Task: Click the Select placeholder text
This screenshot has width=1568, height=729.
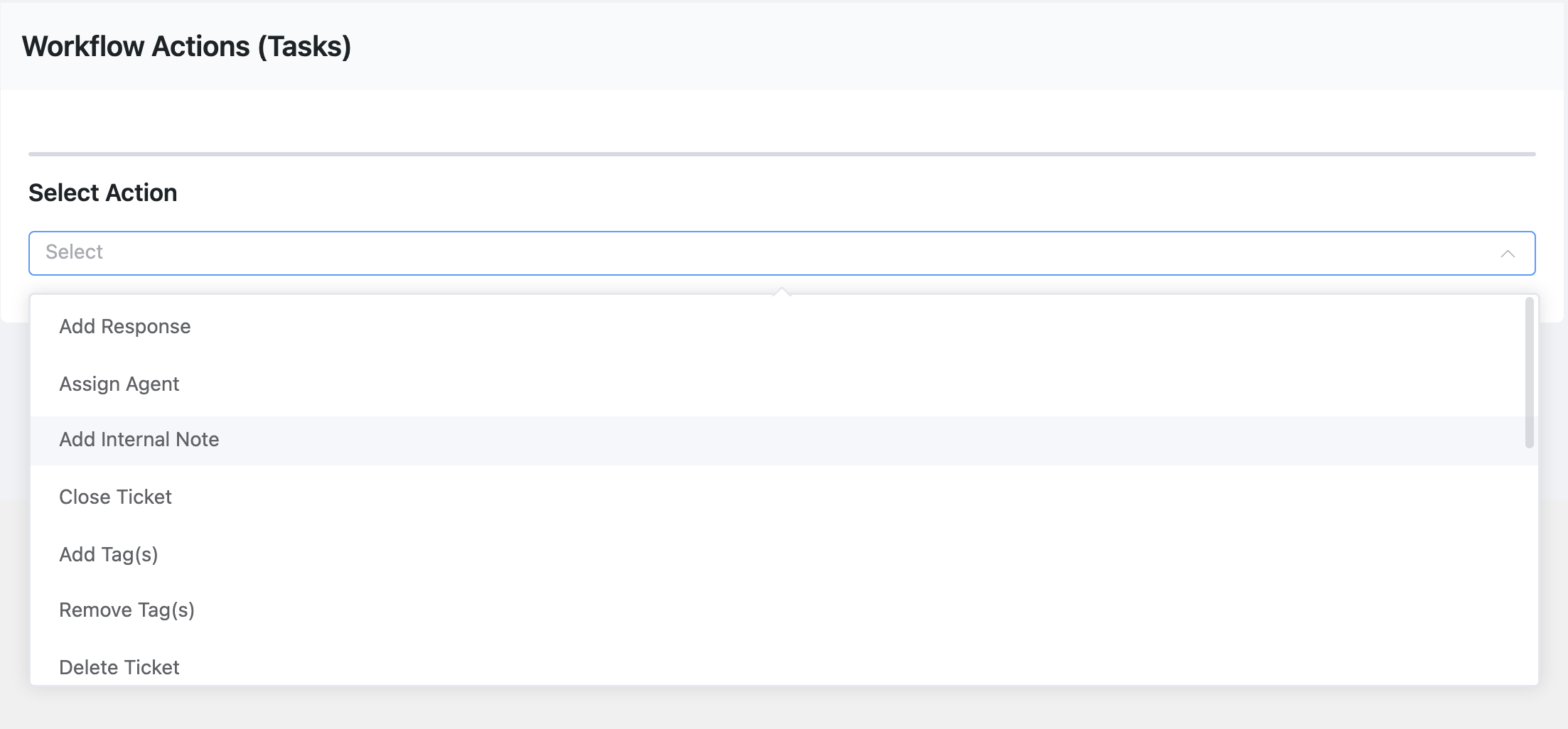Action: 75,252
